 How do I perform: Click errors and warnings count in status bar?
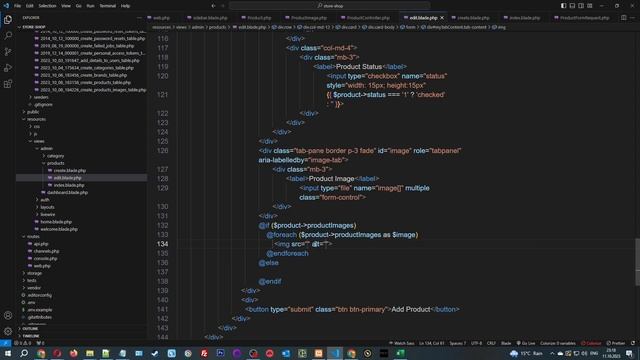click(22, 343)
